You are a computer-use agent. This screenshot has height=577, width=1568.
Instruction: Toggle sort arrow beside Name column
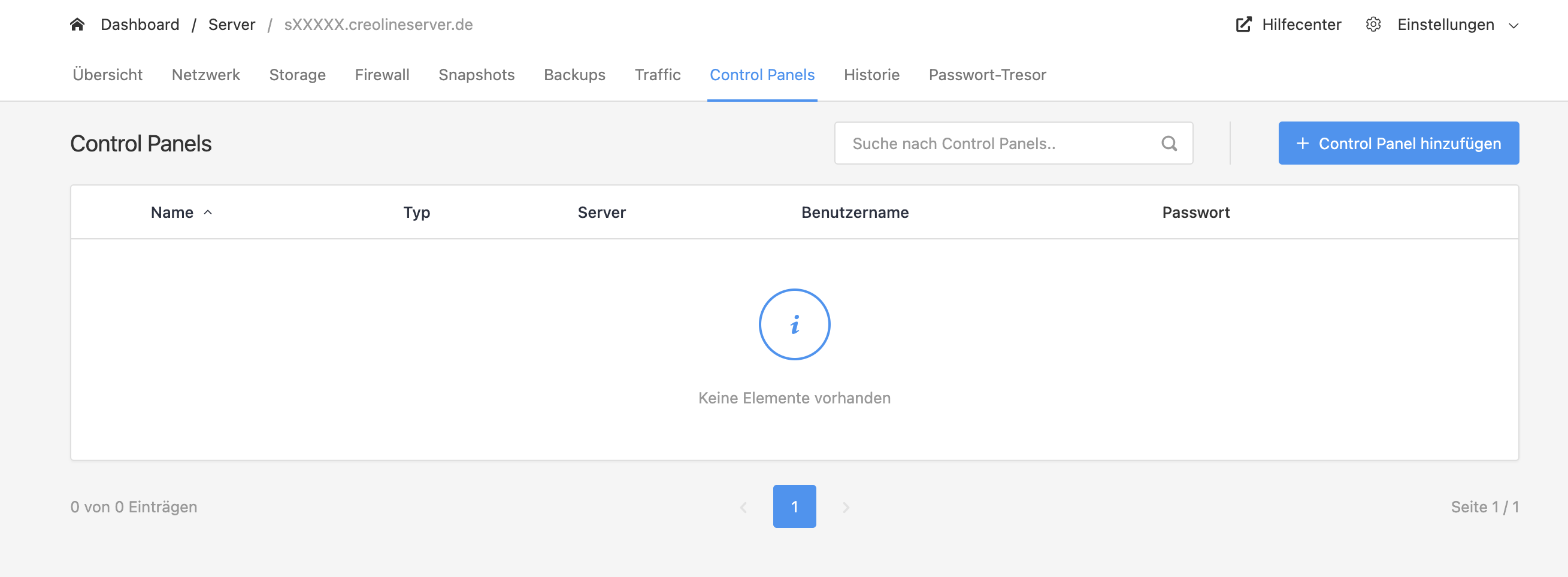click(x=208, y=212)
